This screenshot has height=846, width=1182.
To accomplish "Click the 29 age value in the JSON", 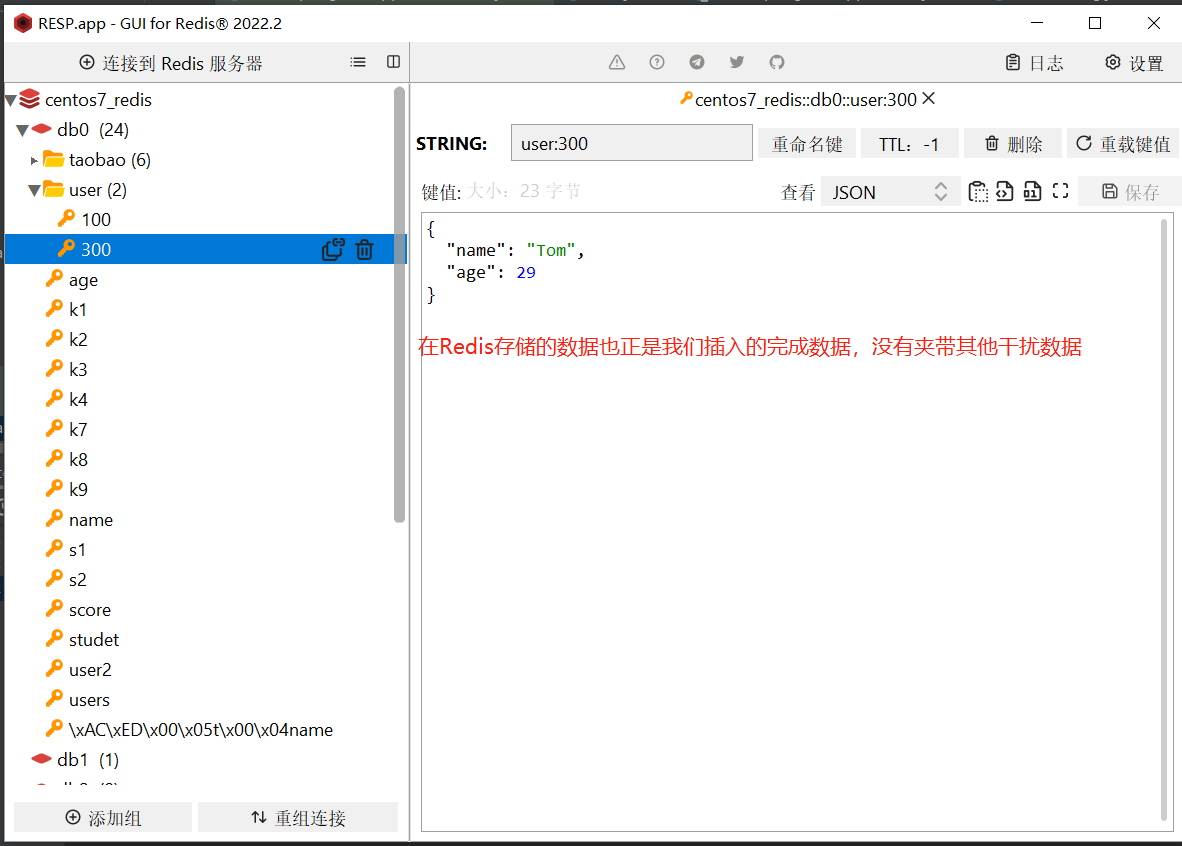I will point(525,273).
